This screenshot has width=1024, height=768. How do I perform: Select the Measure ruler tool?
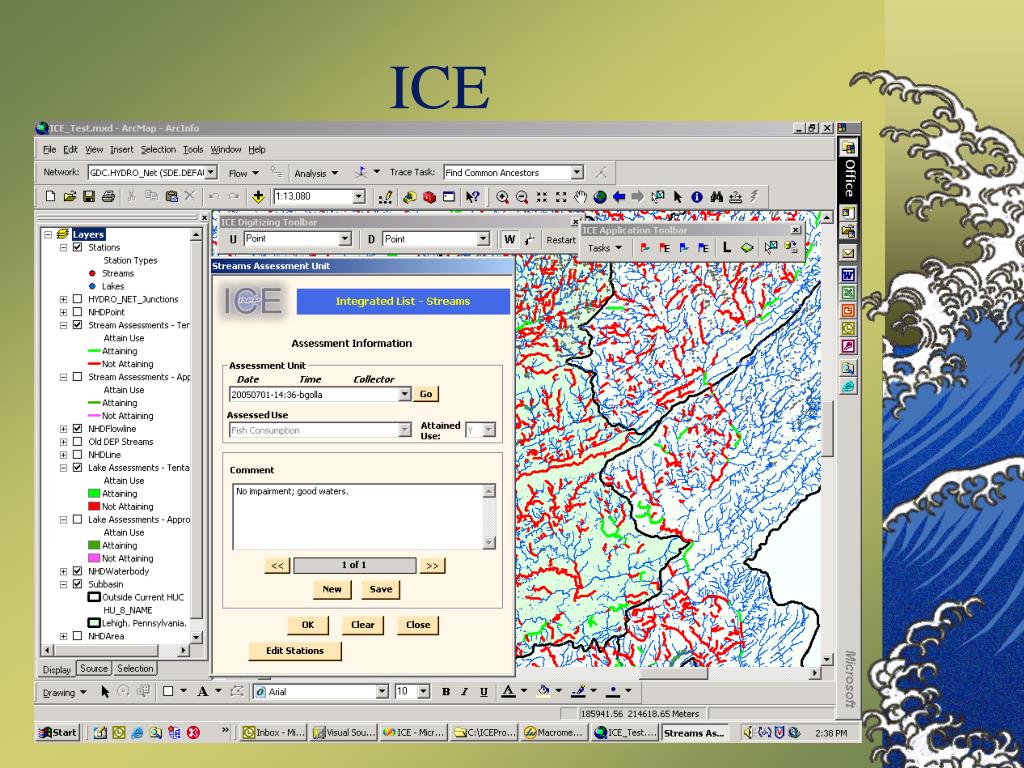[736, 197]
